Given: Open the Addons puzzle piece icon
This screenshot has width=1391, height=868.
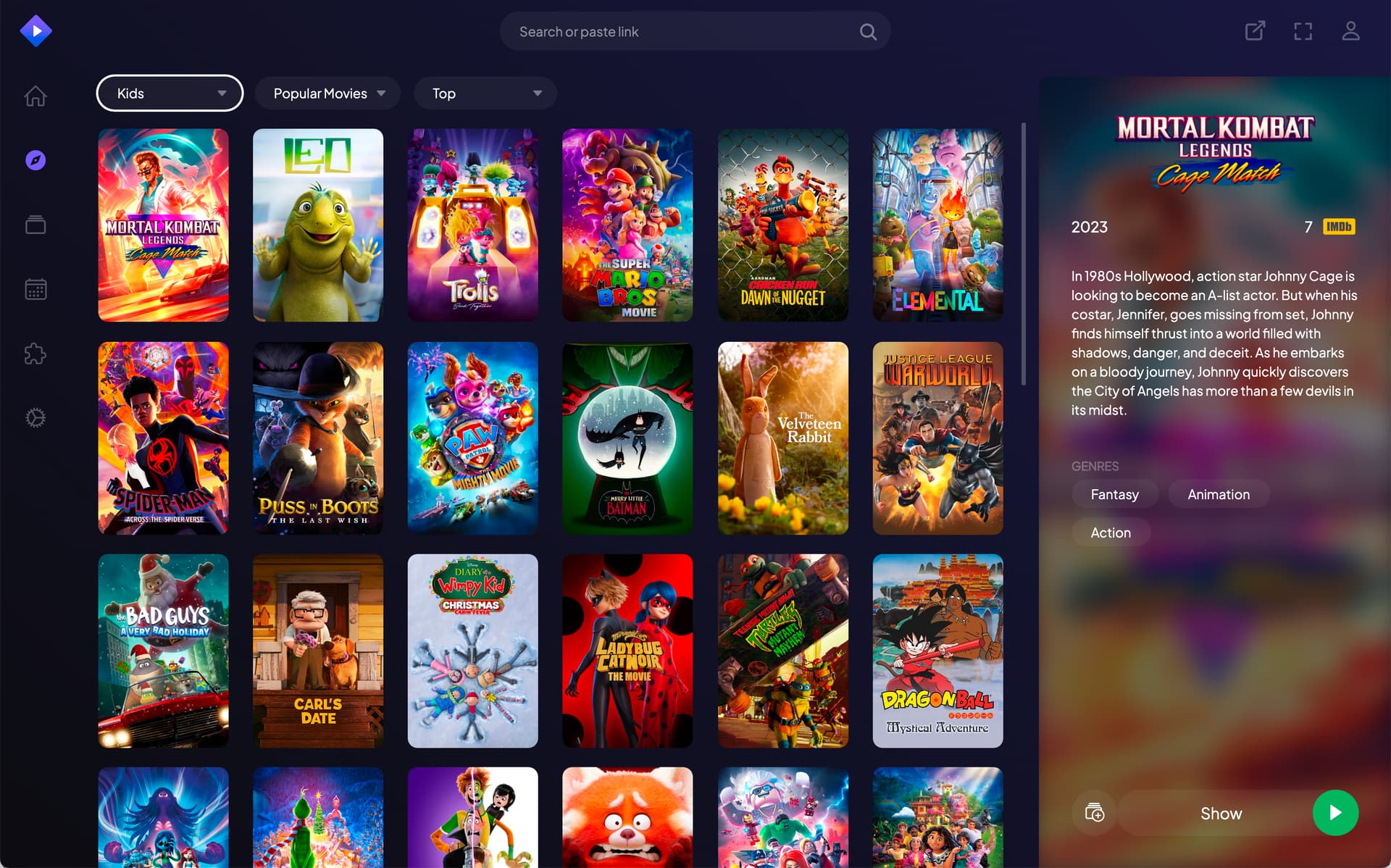Looking at the screenshot, I should [35, 354].
